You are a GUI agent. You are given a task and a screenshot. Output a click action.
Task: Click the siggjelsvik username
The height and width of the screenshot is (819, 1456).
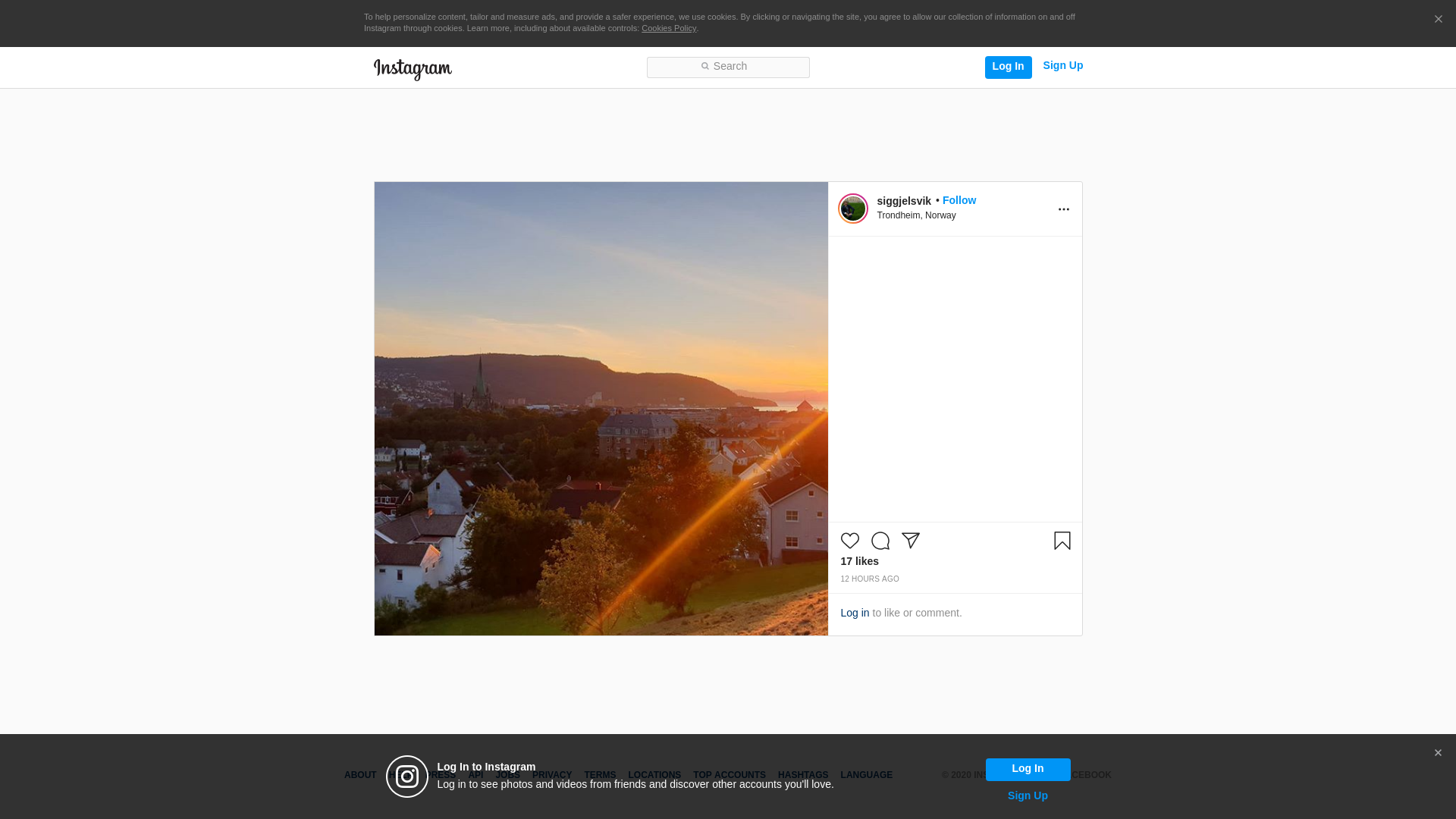(x=903, y=201)
